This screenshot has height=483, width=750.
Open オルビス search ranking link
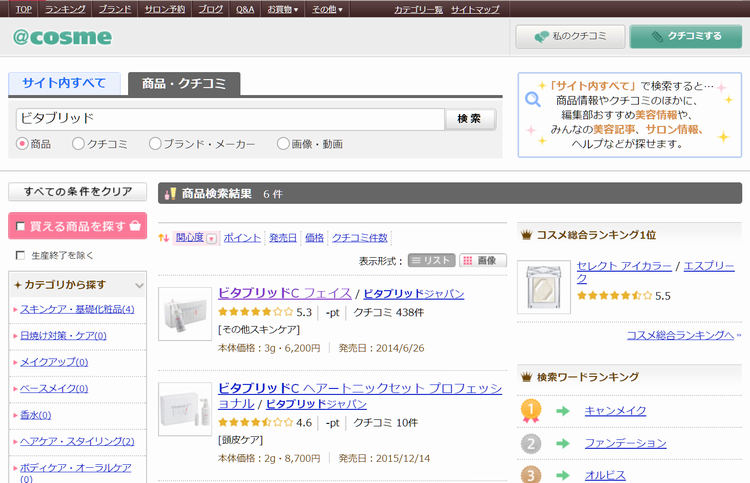click(x=605, y=475)
